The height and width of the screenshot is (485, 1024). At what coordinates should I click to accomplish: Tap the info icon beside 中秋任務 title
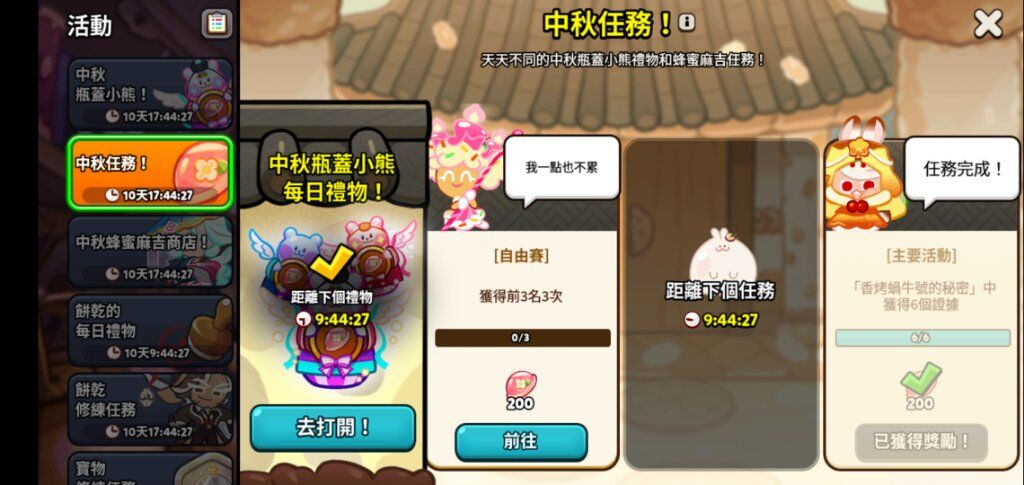click(686, 23)
